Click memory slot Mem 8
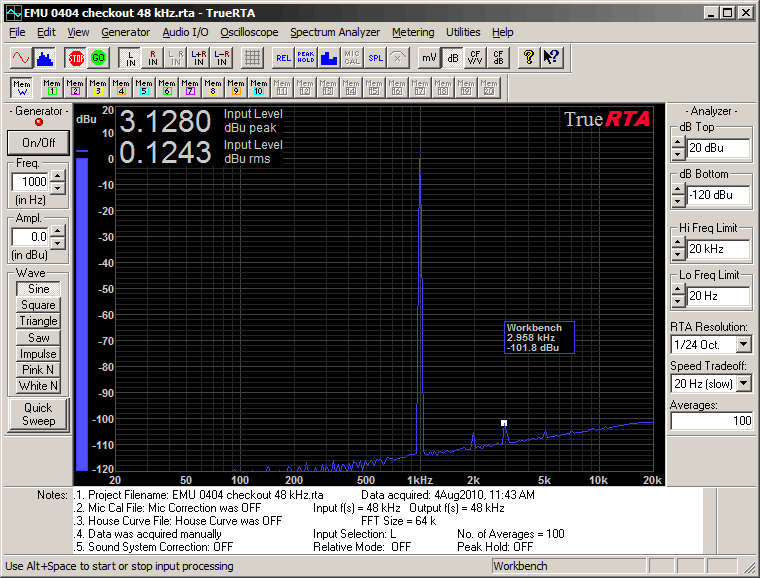 pos(213,87)
